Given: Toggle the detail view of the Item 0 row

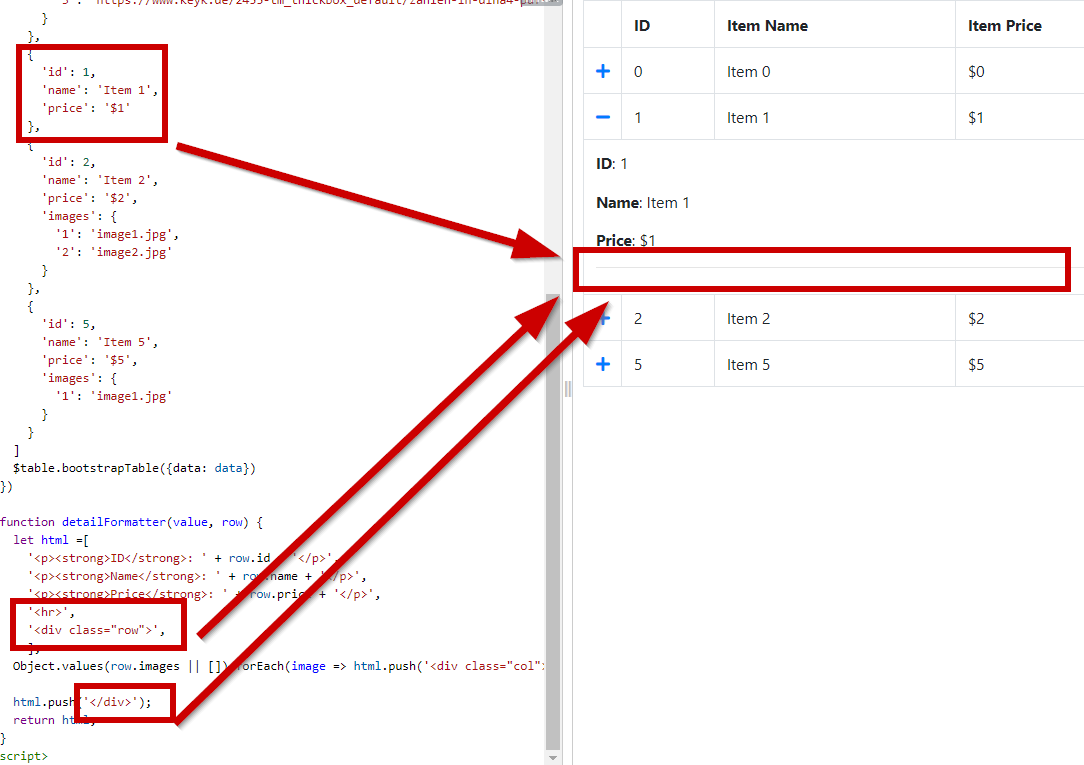Looking at the screenshot, I should coord(601,71).
